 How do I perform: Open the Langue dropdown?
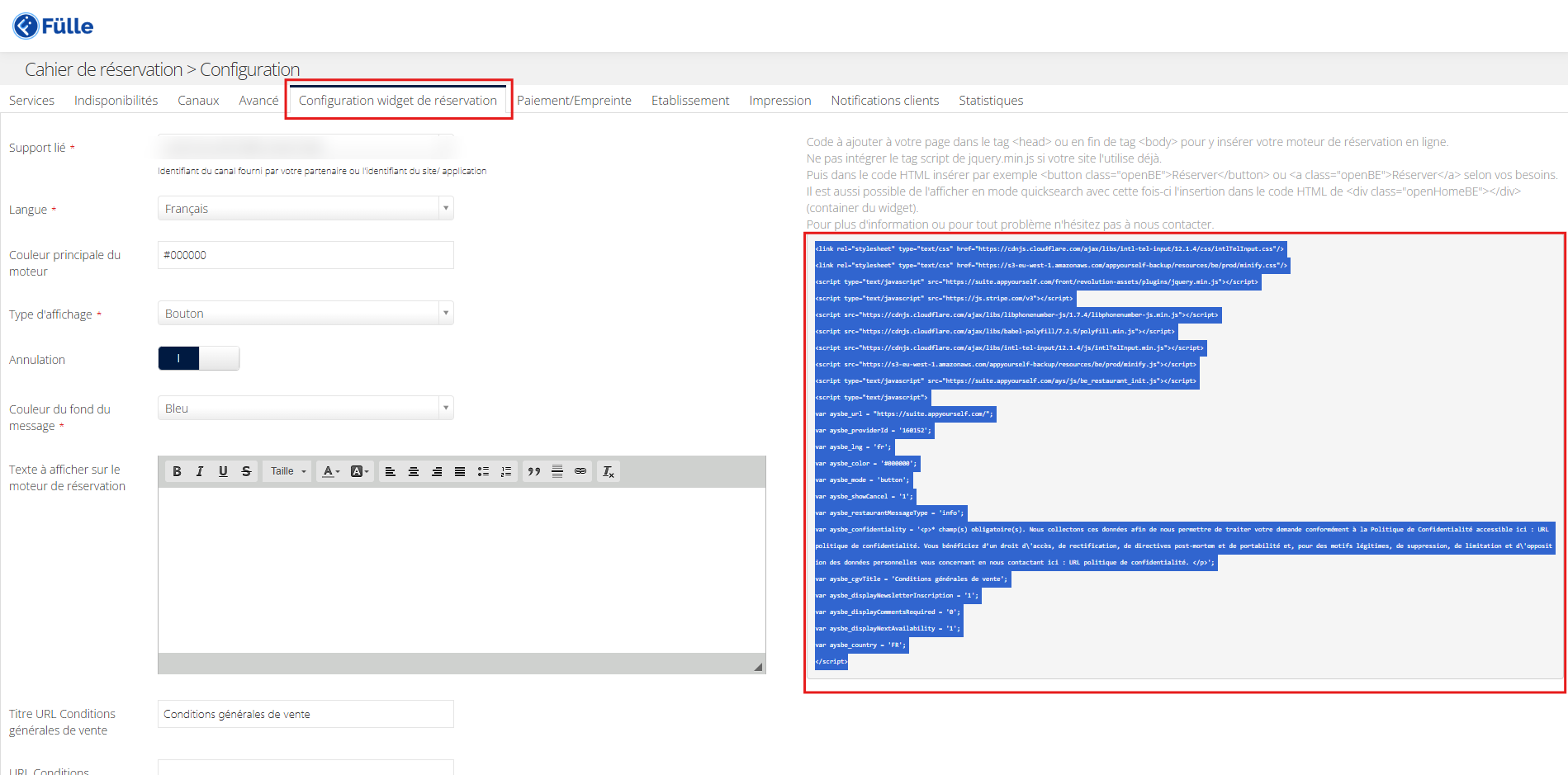(x=306, y=209)
